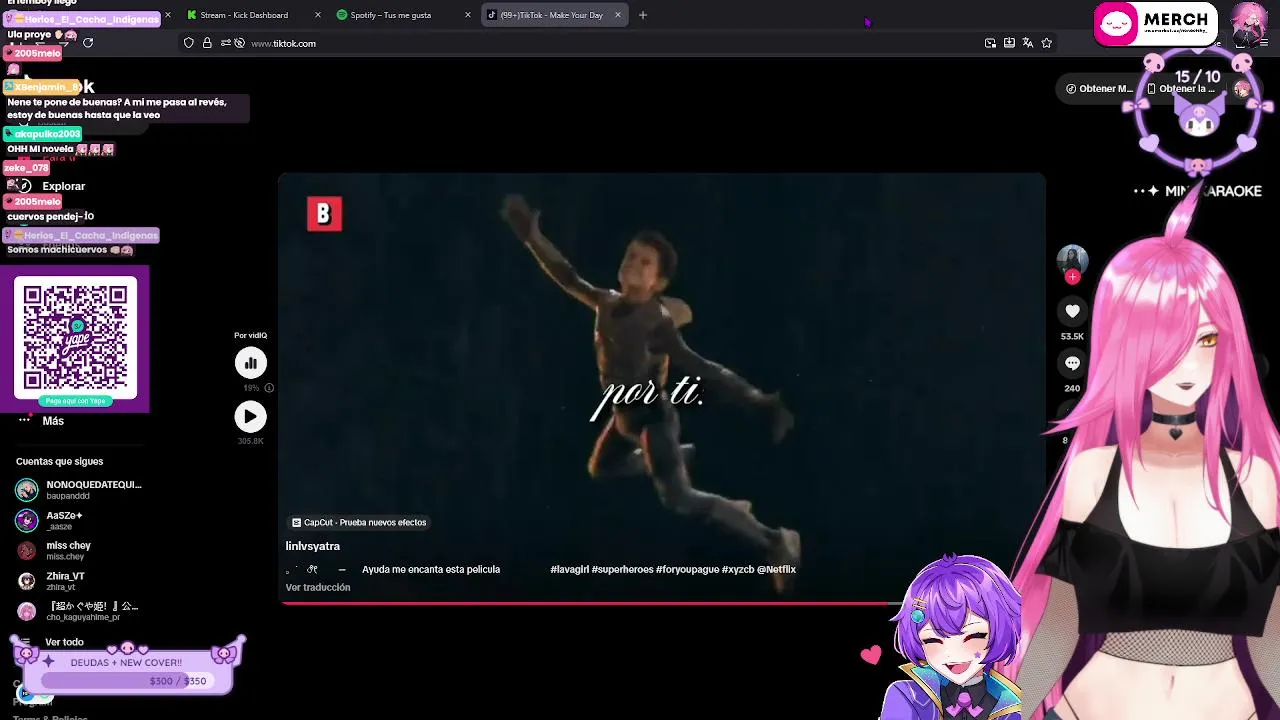The height and width of the screenshot is (720, 1280).
Task: Click Ver traducción under the caption
Action: pos(318,587)
